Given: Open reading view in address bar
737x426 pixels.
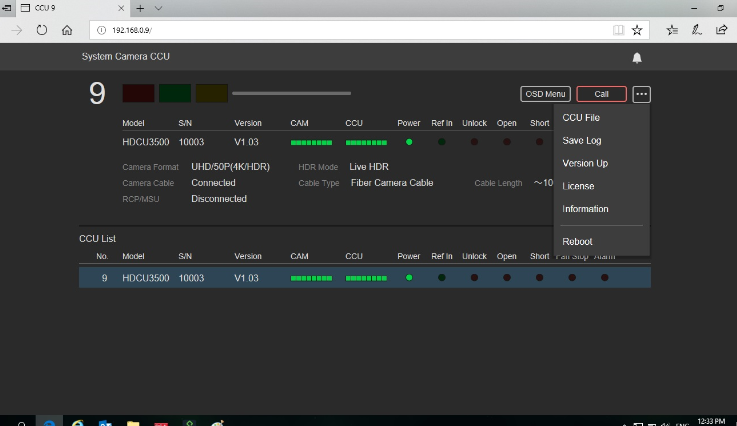Looking at the screenshot, I should (618, 30).
